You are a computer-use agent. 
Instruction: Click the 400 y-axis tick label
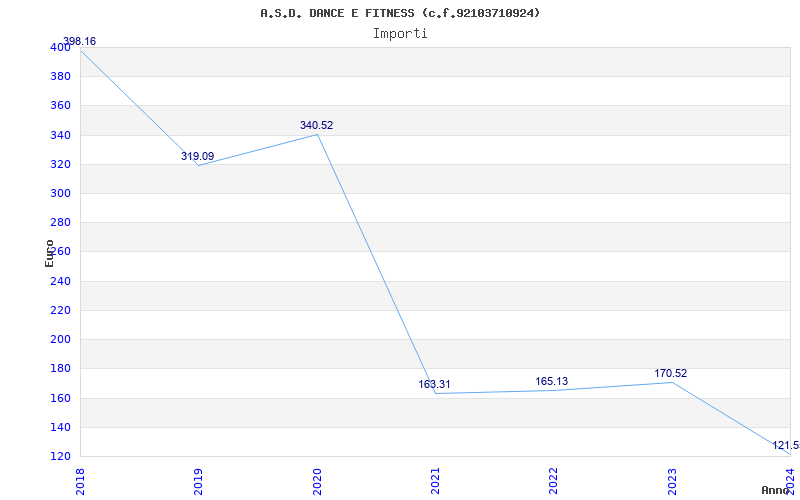60,47
